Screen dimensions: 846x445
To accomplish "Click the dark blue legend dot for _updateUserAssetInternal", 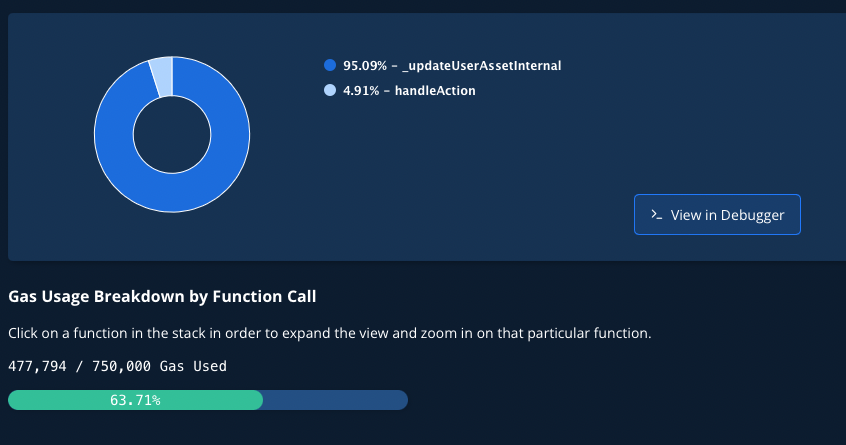I will 330,65.
